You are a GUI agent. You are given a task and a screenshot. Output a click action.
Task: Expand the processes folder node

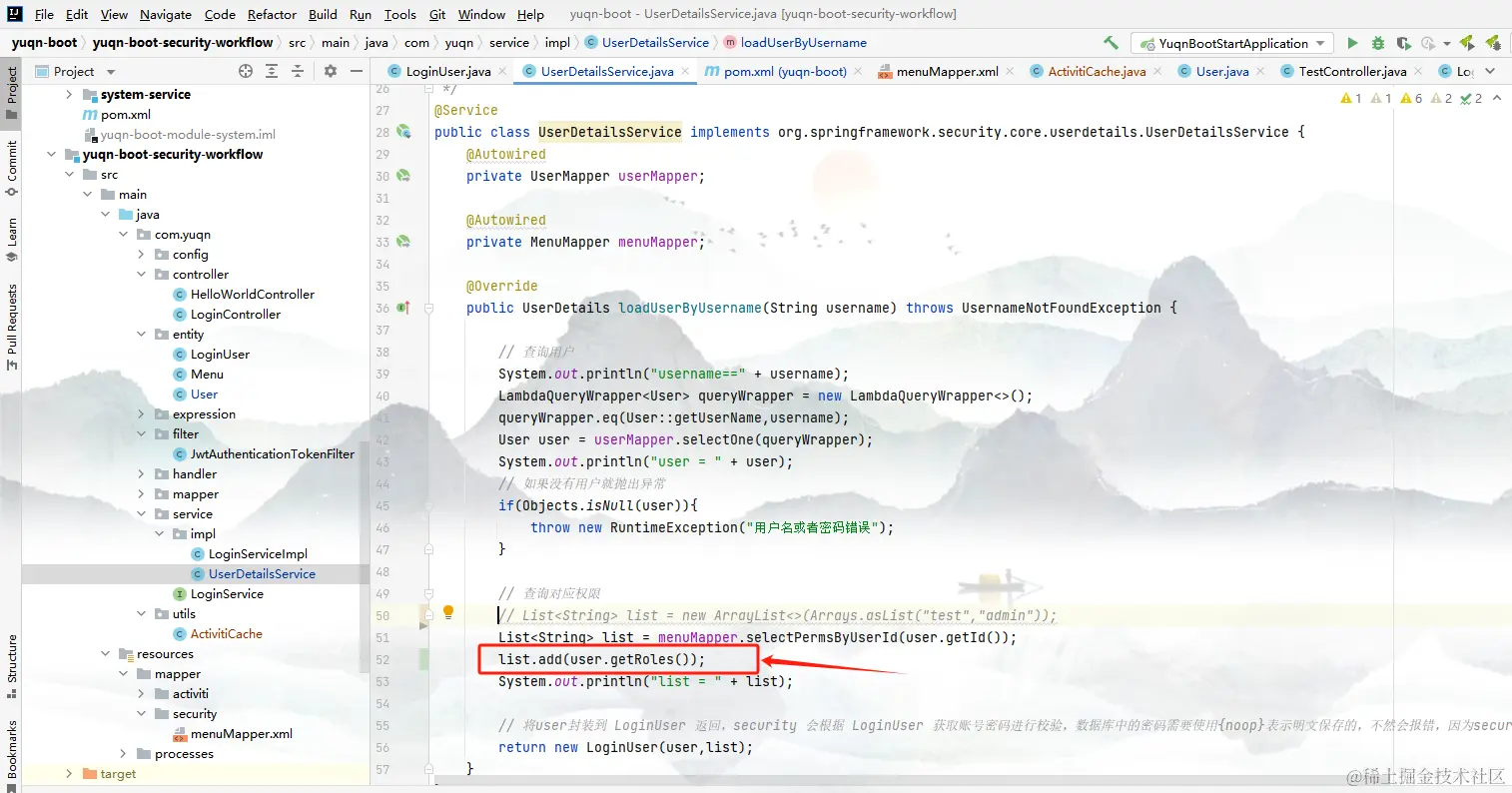pyautogui.click(x=123, y=753)
